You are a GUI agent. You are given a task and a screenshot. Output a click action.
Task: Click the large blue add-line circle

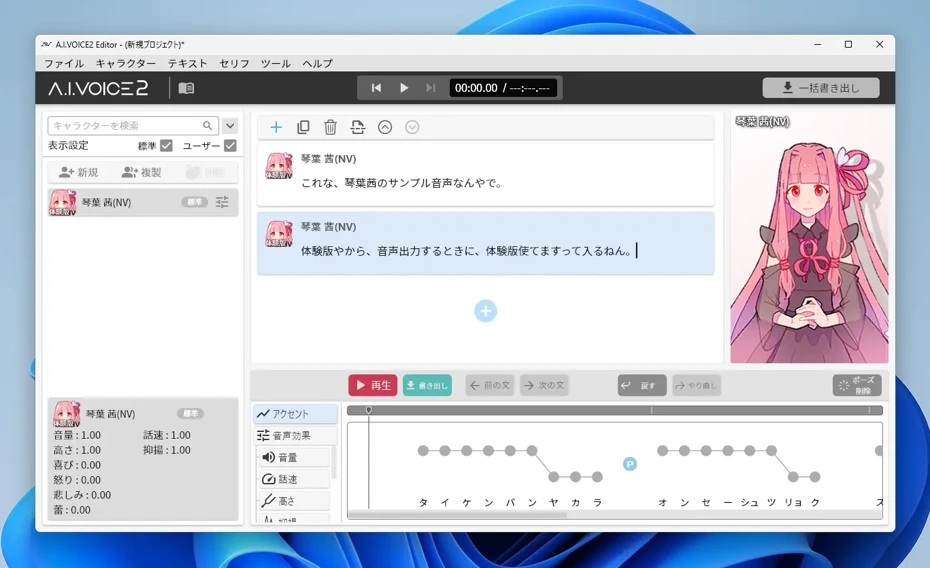tap(485, 311)
